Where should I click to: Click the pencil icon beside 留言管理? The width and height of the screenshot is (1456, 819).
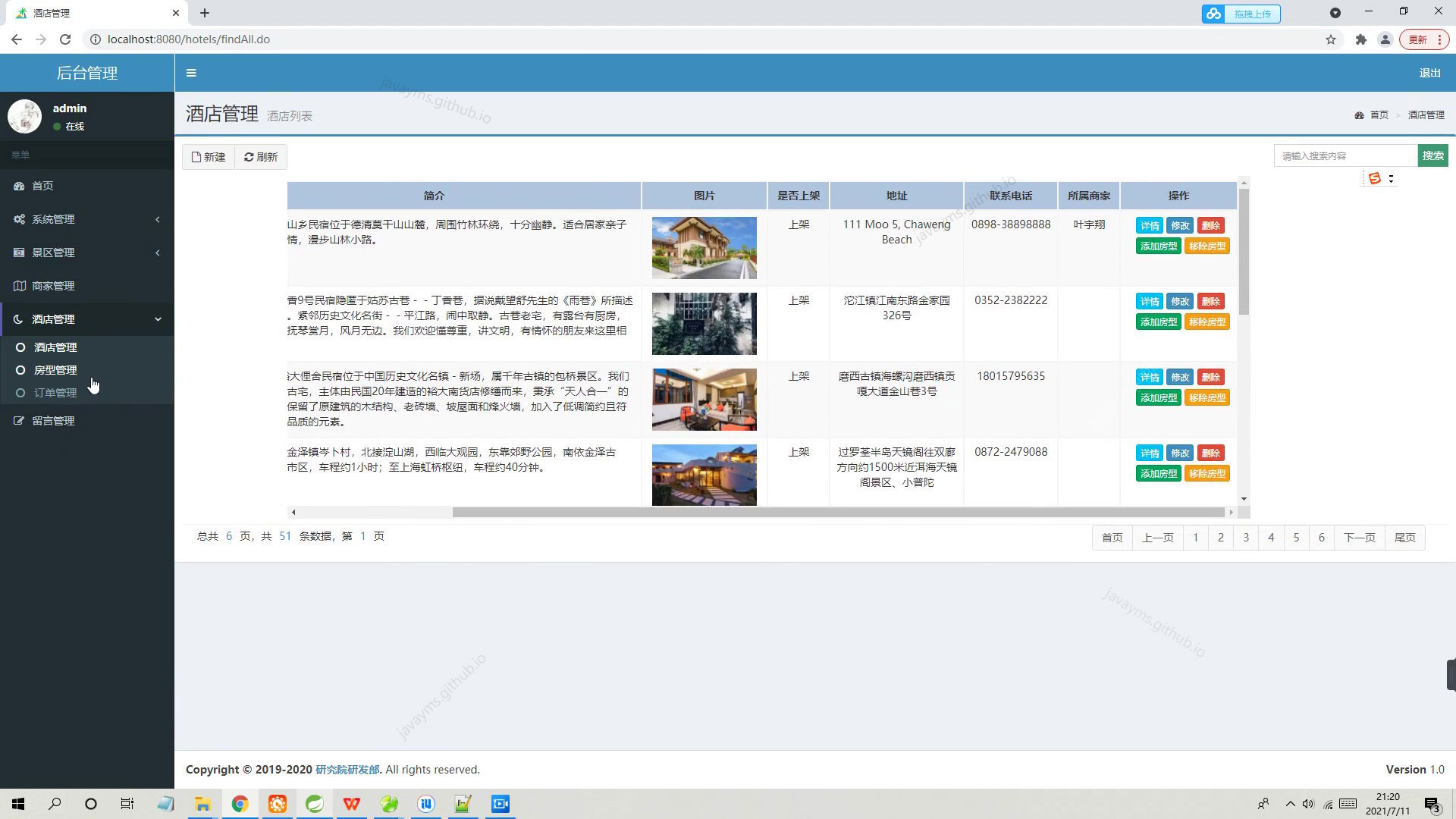click(19, 421)
